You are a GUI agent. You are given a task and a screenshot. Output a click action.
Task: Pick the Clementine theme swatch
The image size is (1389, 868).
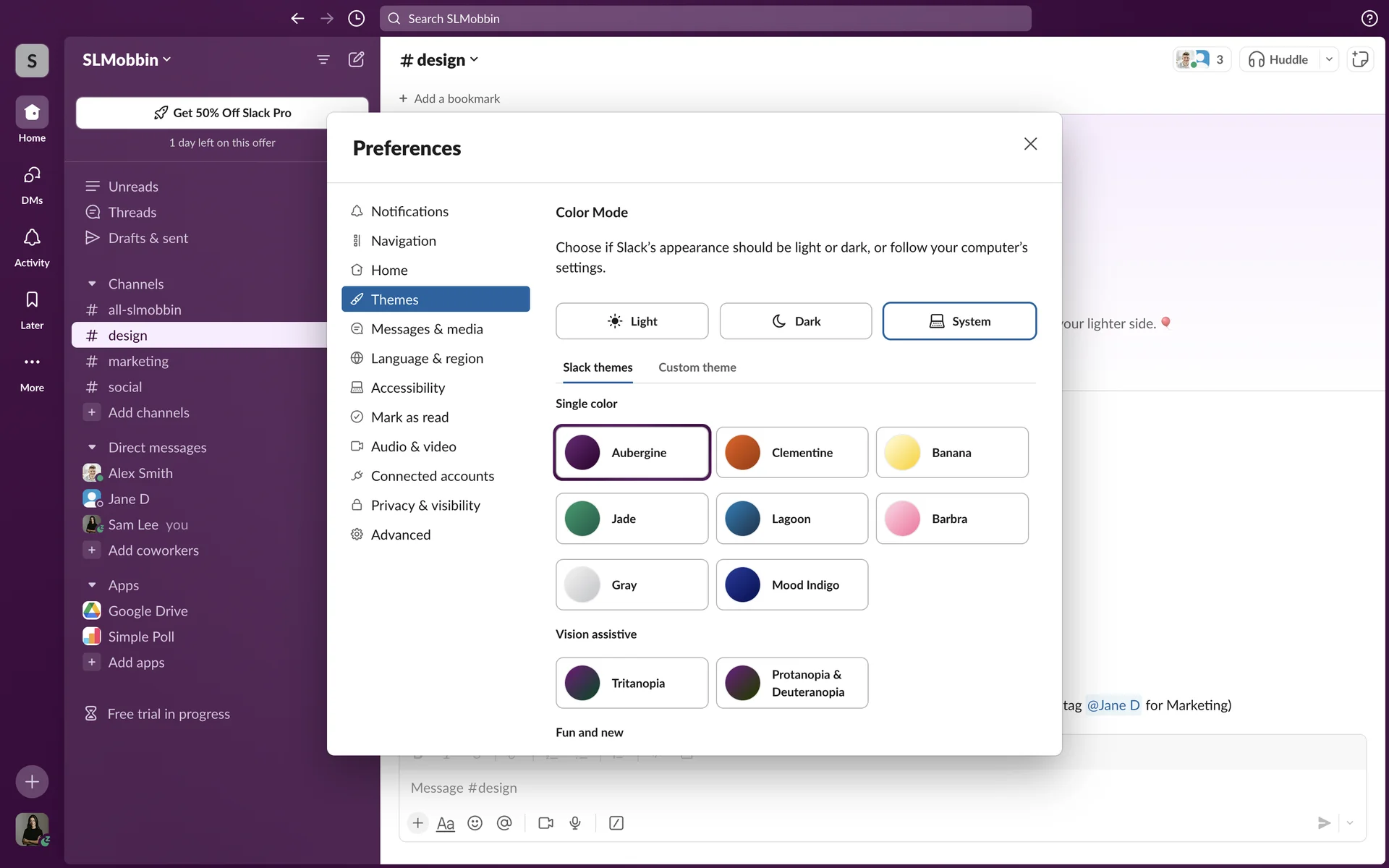click(791, 453)
